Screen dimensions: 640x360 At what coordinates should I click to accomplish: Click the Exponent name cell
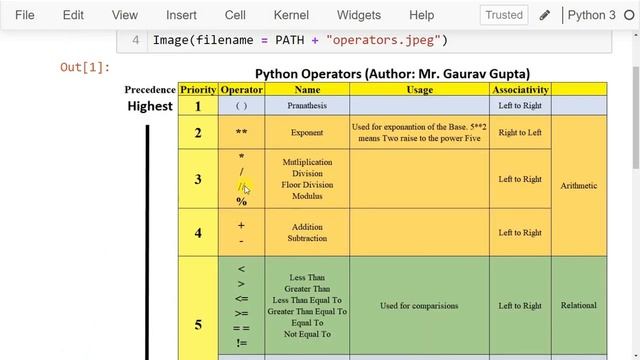pyautogui.click(x=307, y=133)
